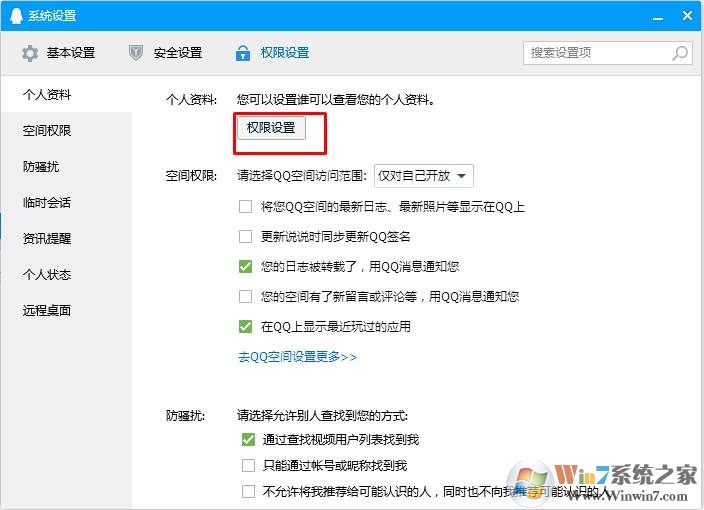Click the gear icon for 基本设置
This screenshot has width=704, height=510.
(x=30, y=53)
